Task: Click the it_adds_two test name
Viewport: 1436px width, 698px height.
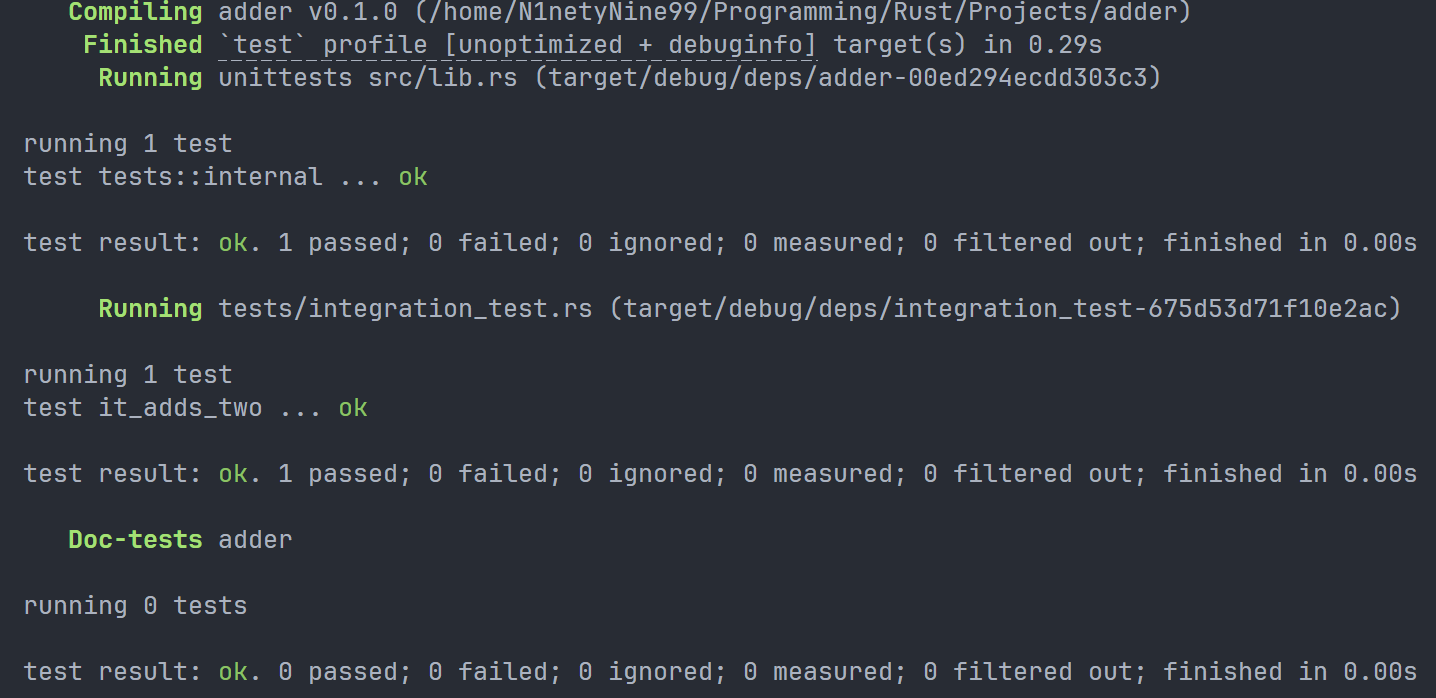Action: pos(180,408)
